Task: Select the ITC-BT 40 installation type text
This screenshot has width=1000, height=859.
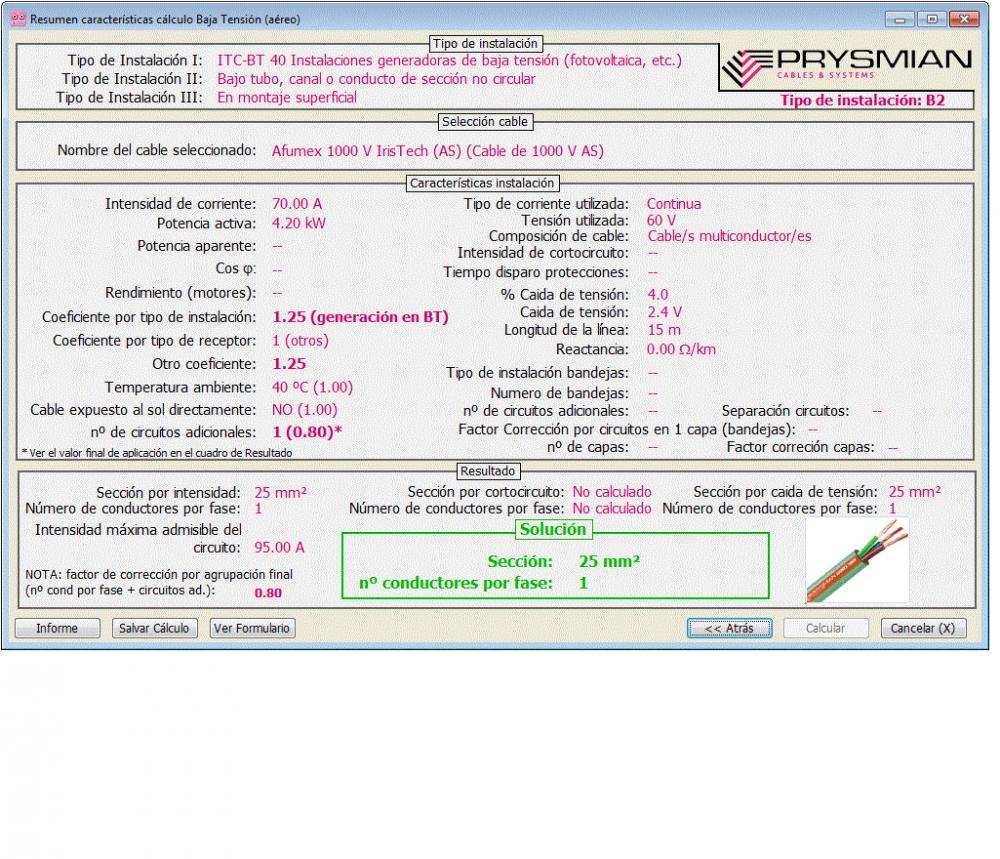Action: (449, 61)
